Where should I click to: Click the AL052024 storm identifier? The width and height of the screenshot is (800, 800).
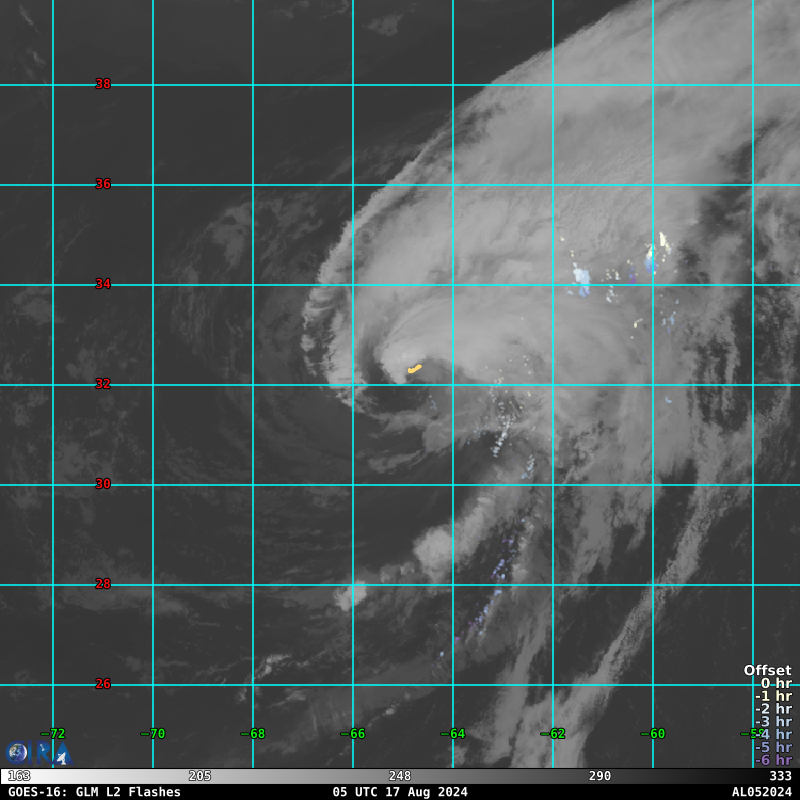pyautogui.click(x=761, y=792)
